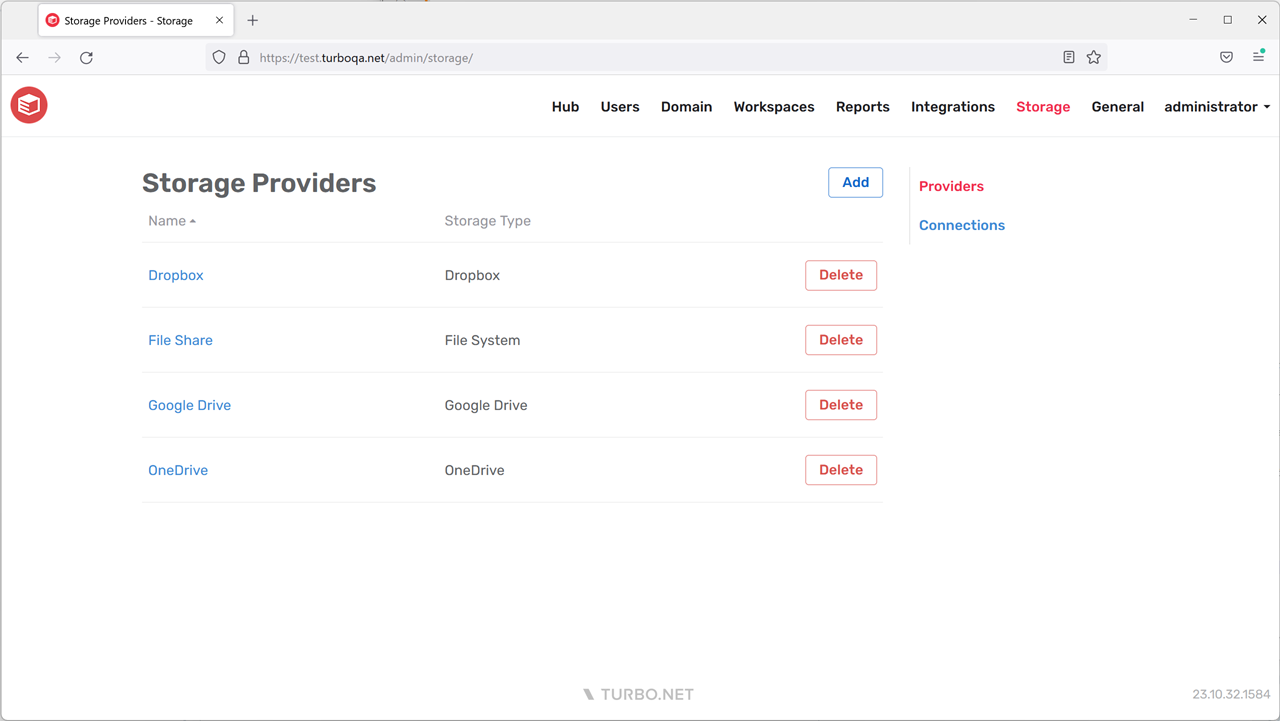1280x721 pixels.
Task: Click the Turbo.net logo icon
Action: pos(28,105)
